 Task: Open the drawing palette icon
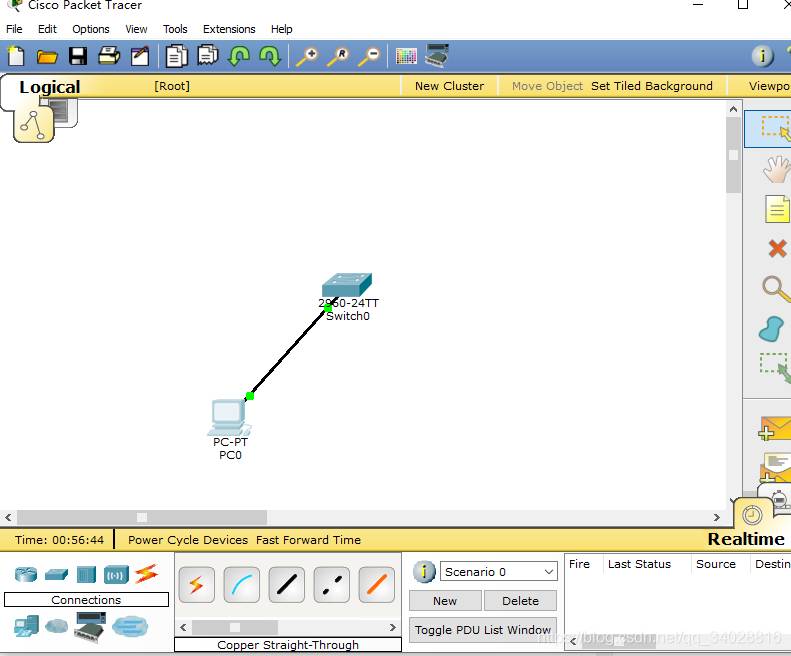[x=406, y=56]
